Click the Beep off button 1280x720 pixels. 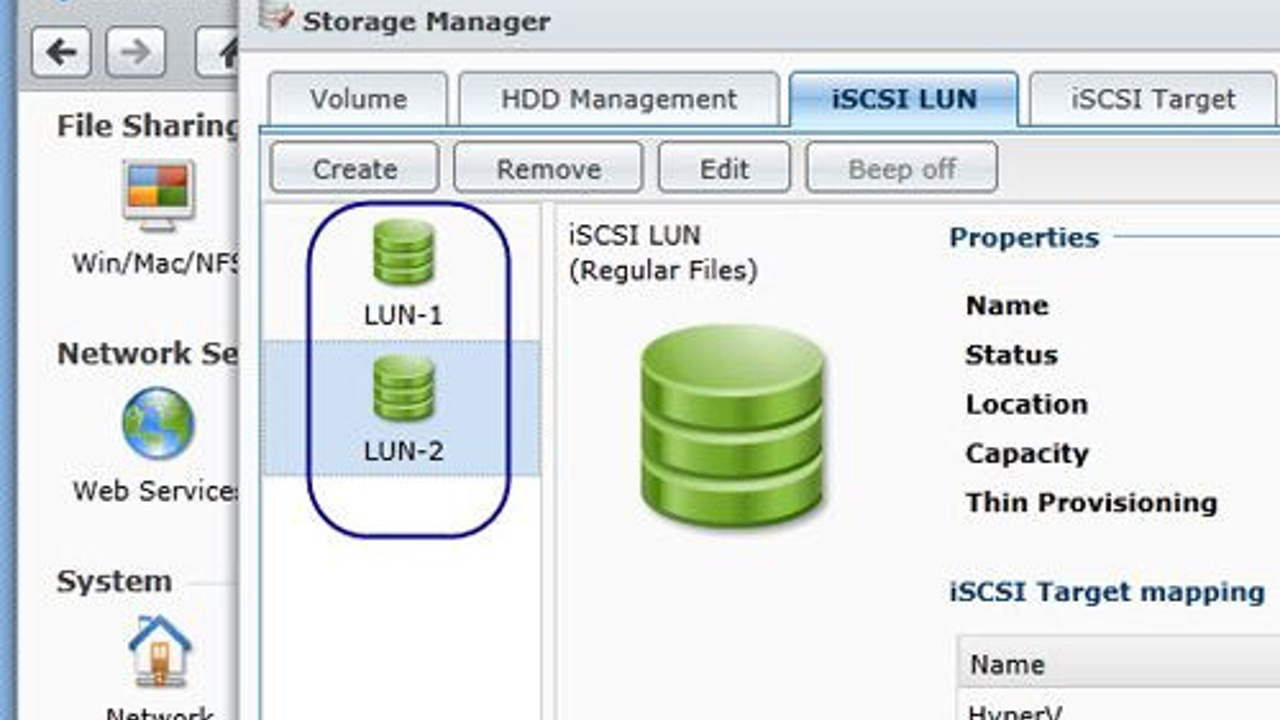tap(902, 168)
